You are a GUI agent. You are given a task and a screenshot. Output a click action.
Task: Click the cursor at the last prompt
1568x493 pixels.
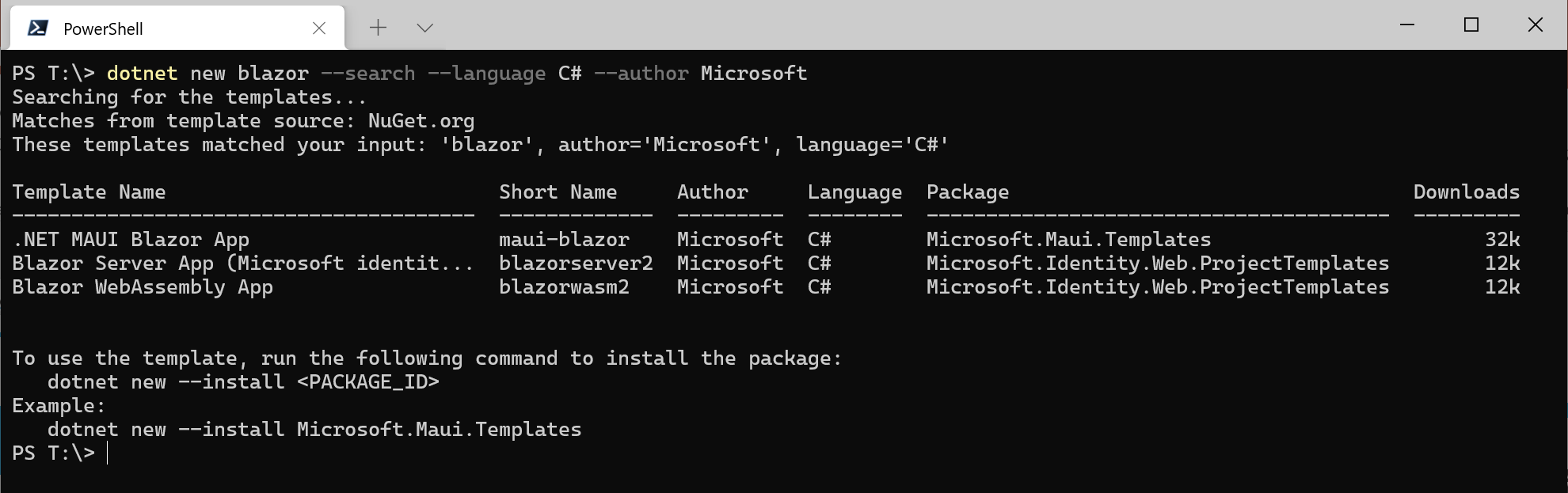[107, 453]
